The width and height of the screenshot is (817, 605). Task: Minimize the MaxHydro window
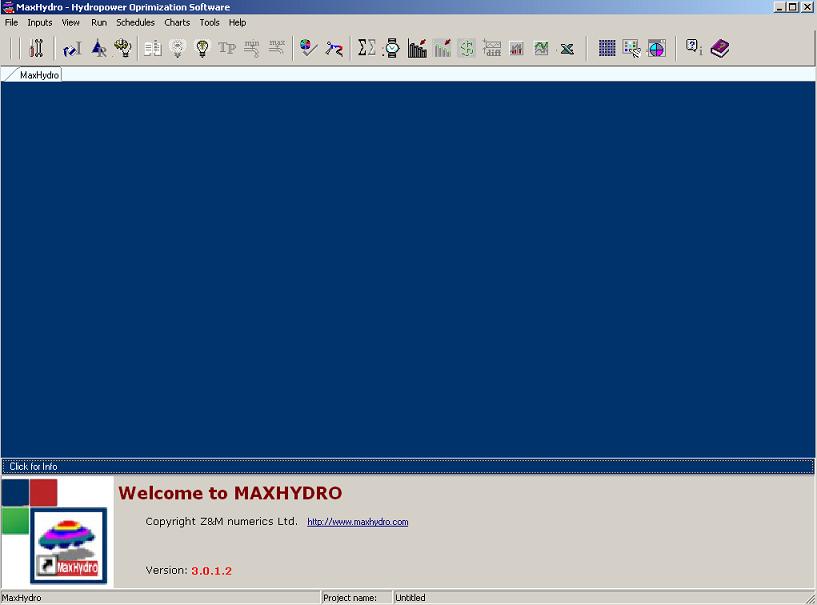779,7
